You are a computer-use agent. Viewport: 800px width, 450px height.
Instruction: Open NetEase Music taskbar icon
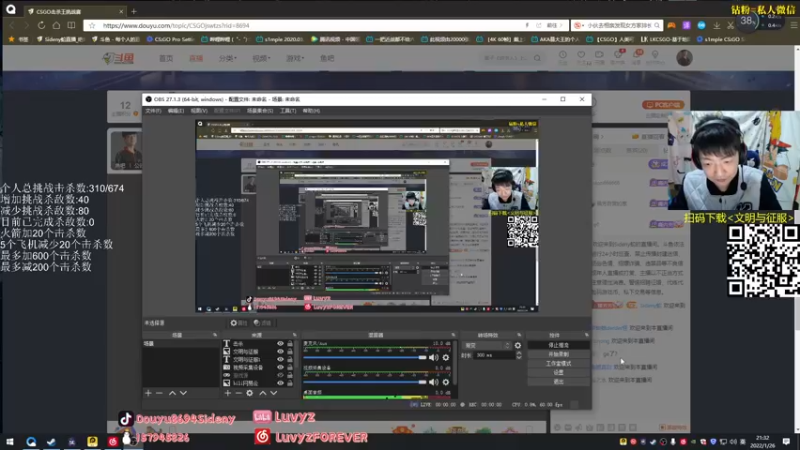[x=112, y=442]
